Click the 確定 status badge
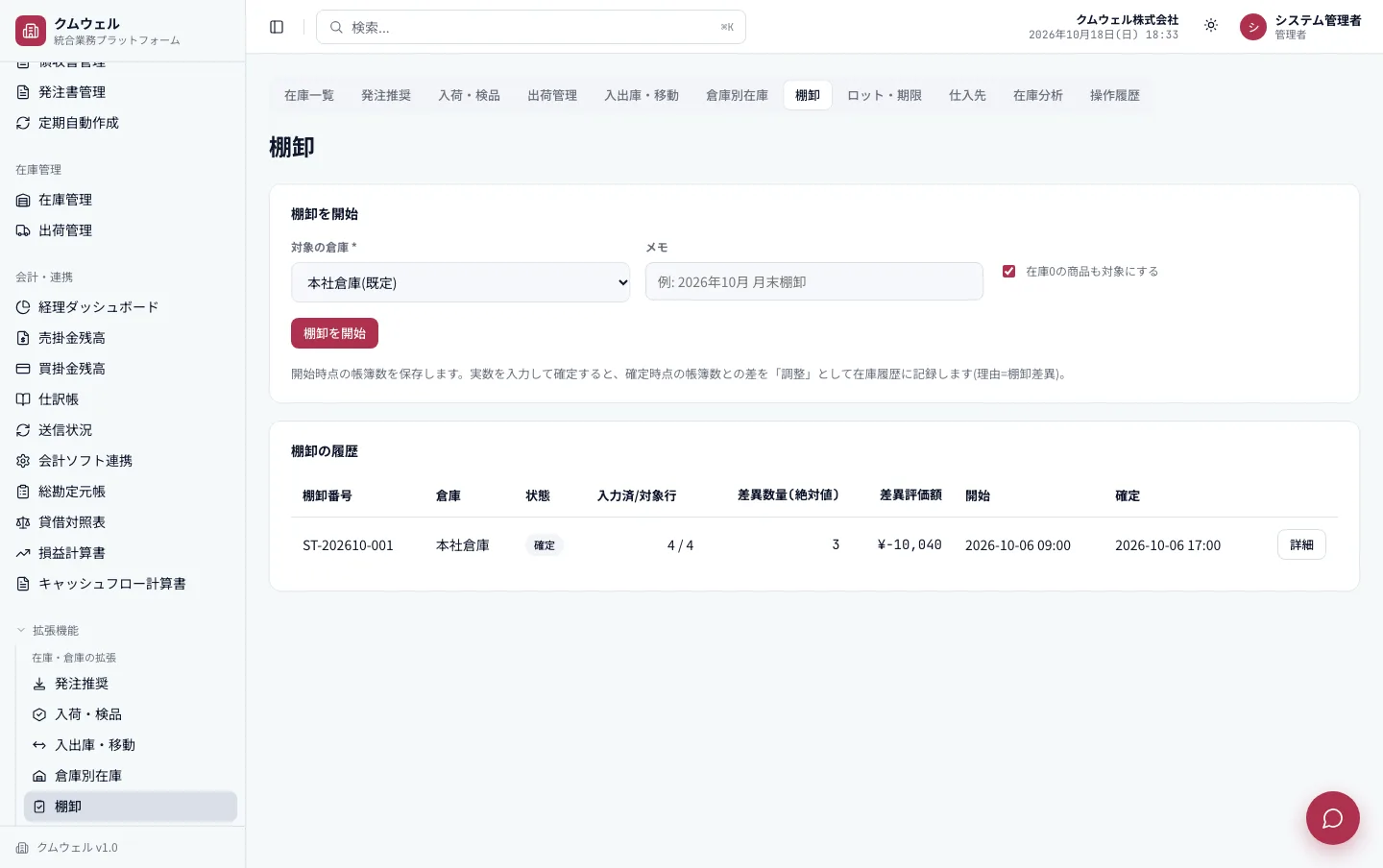This screenshot has height=868, width=1383. click(x=545, y=545)
